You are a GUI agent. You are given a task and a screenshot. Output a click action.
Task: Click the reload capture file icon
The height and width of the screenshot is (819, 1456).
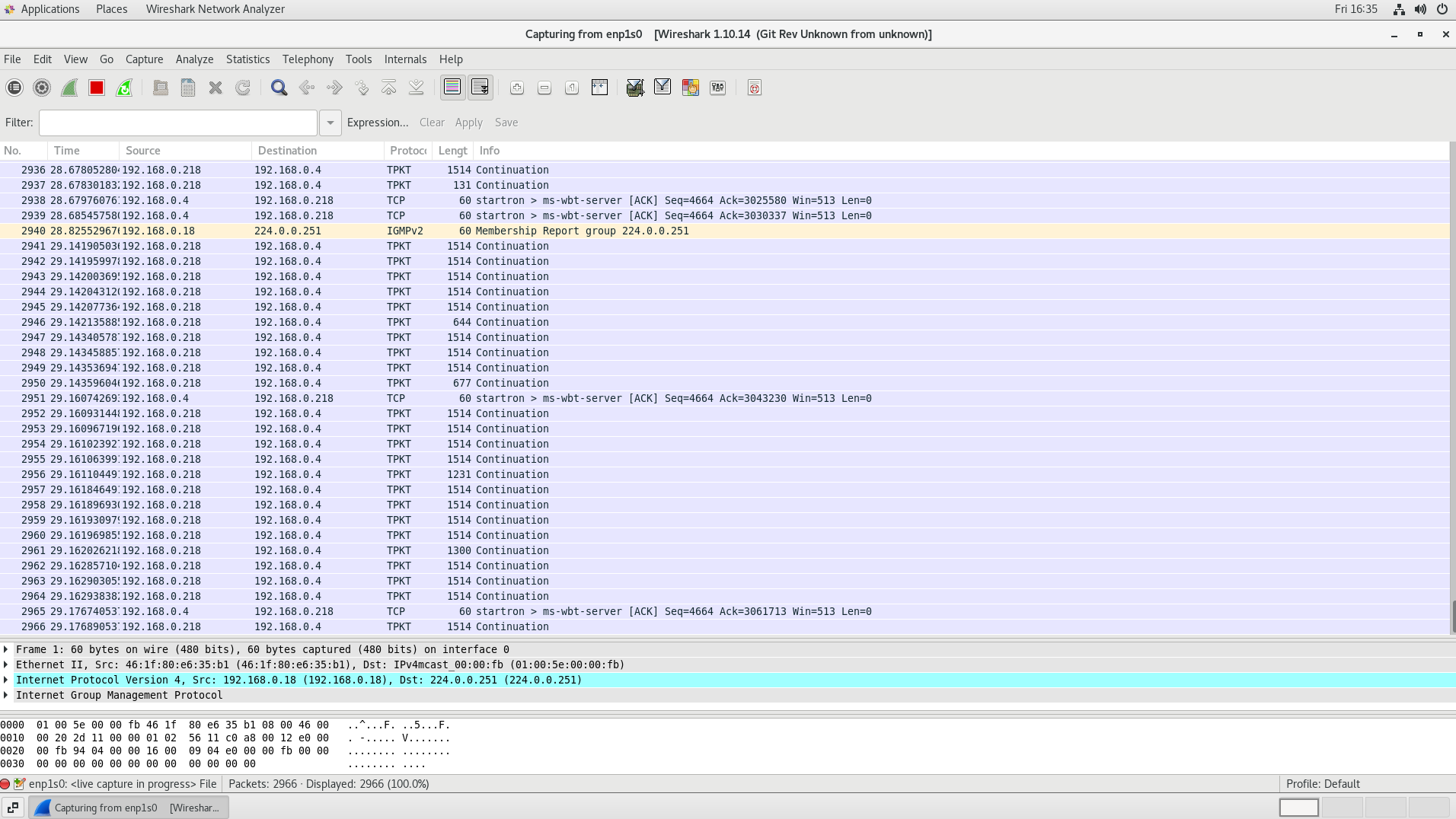pos(243,88)
